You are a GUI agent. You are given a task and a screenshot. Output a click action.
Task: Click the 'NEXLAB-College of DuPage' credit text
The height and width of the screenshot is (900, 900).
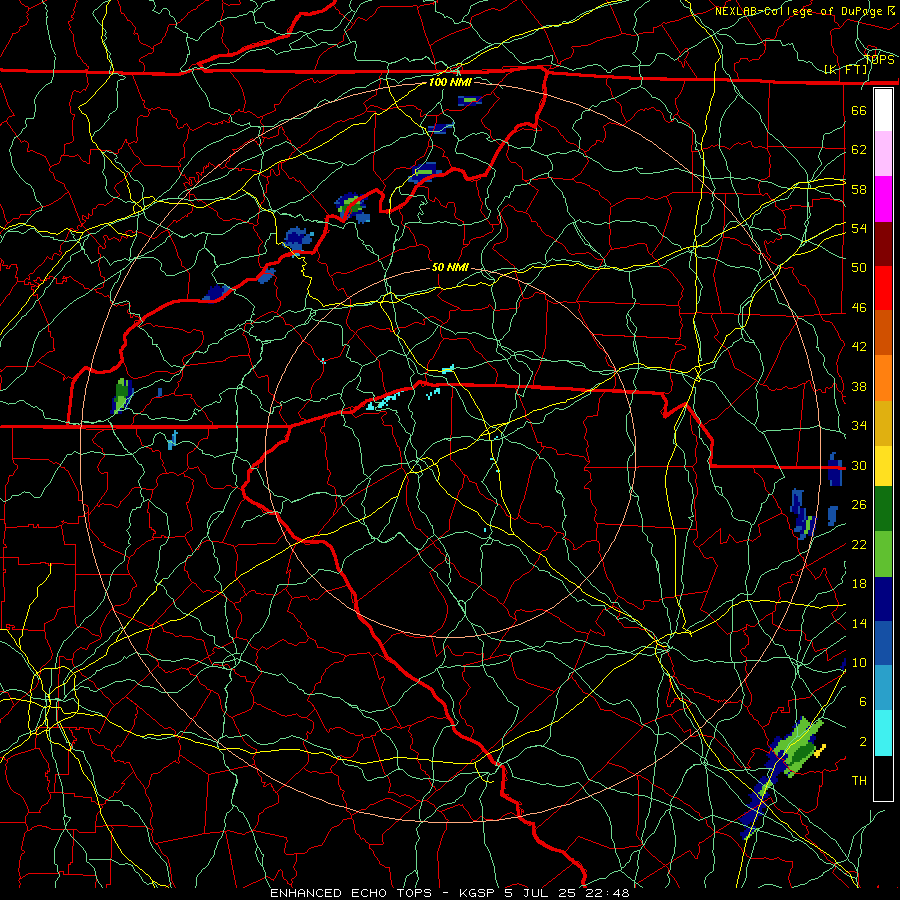coord(799,11)
